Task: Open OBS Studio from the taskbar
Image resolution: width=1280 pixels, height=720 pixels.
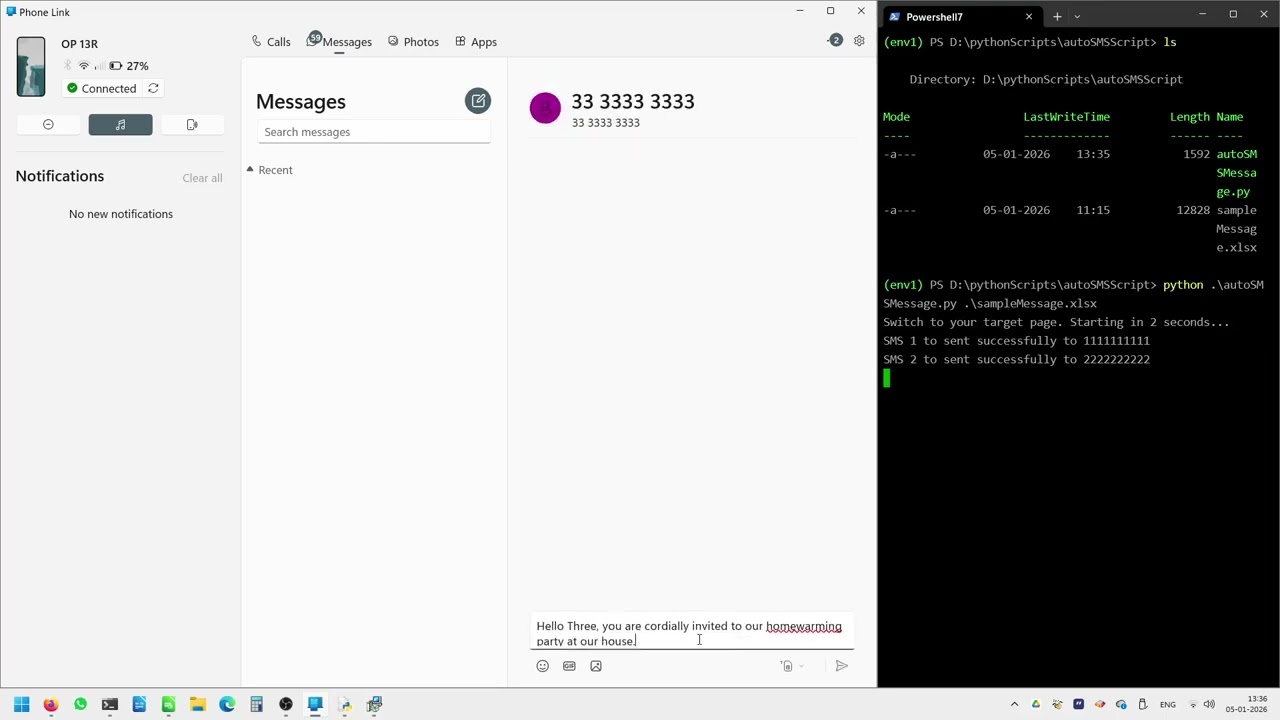Action: [286, 704]
